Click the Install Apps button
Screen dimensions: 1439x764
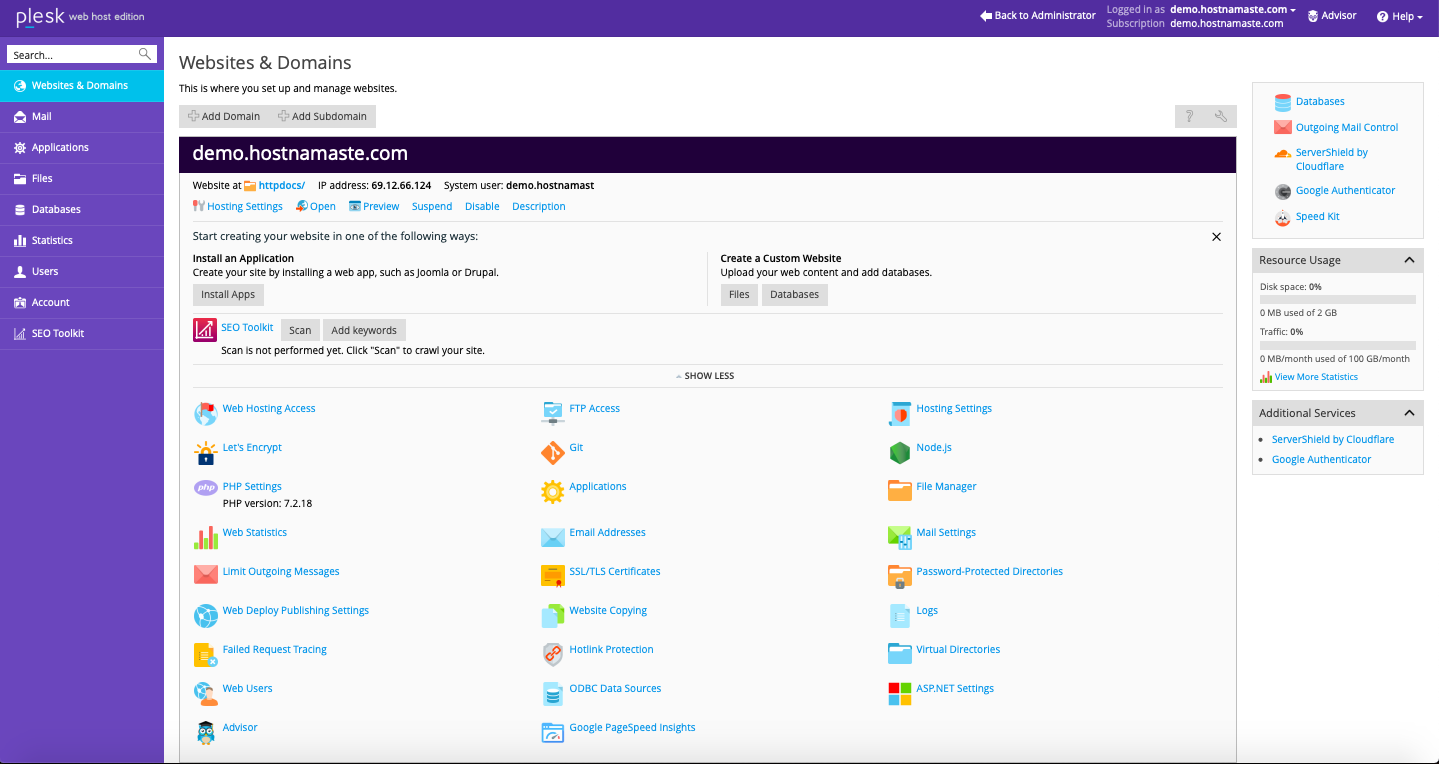point(228,295)
